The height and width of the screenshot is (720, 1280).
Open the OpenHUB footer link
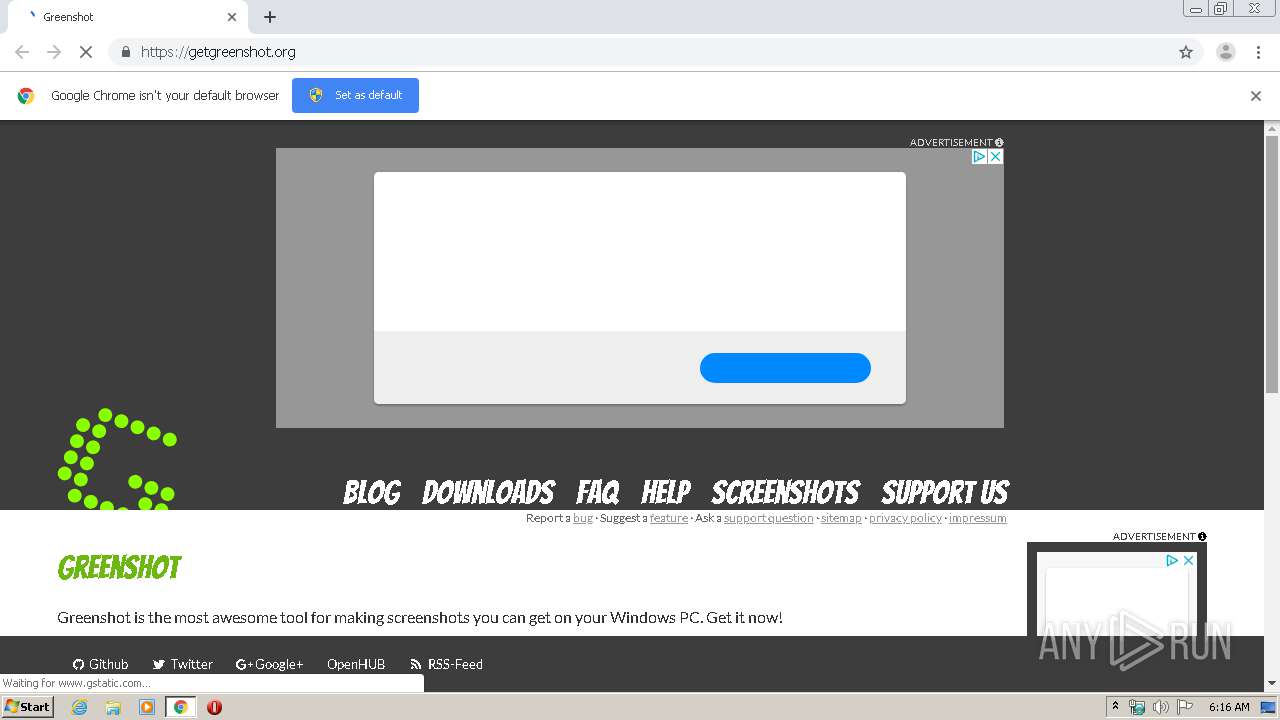(x=356, y=664)
